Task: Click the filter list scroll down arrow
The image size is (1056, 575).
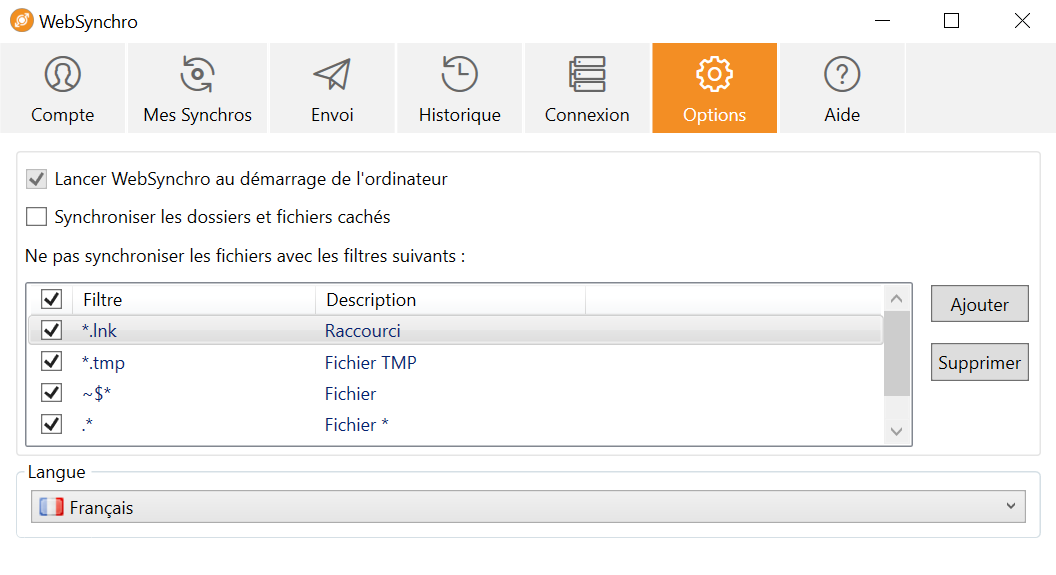Action: click(x=896, y=432)
